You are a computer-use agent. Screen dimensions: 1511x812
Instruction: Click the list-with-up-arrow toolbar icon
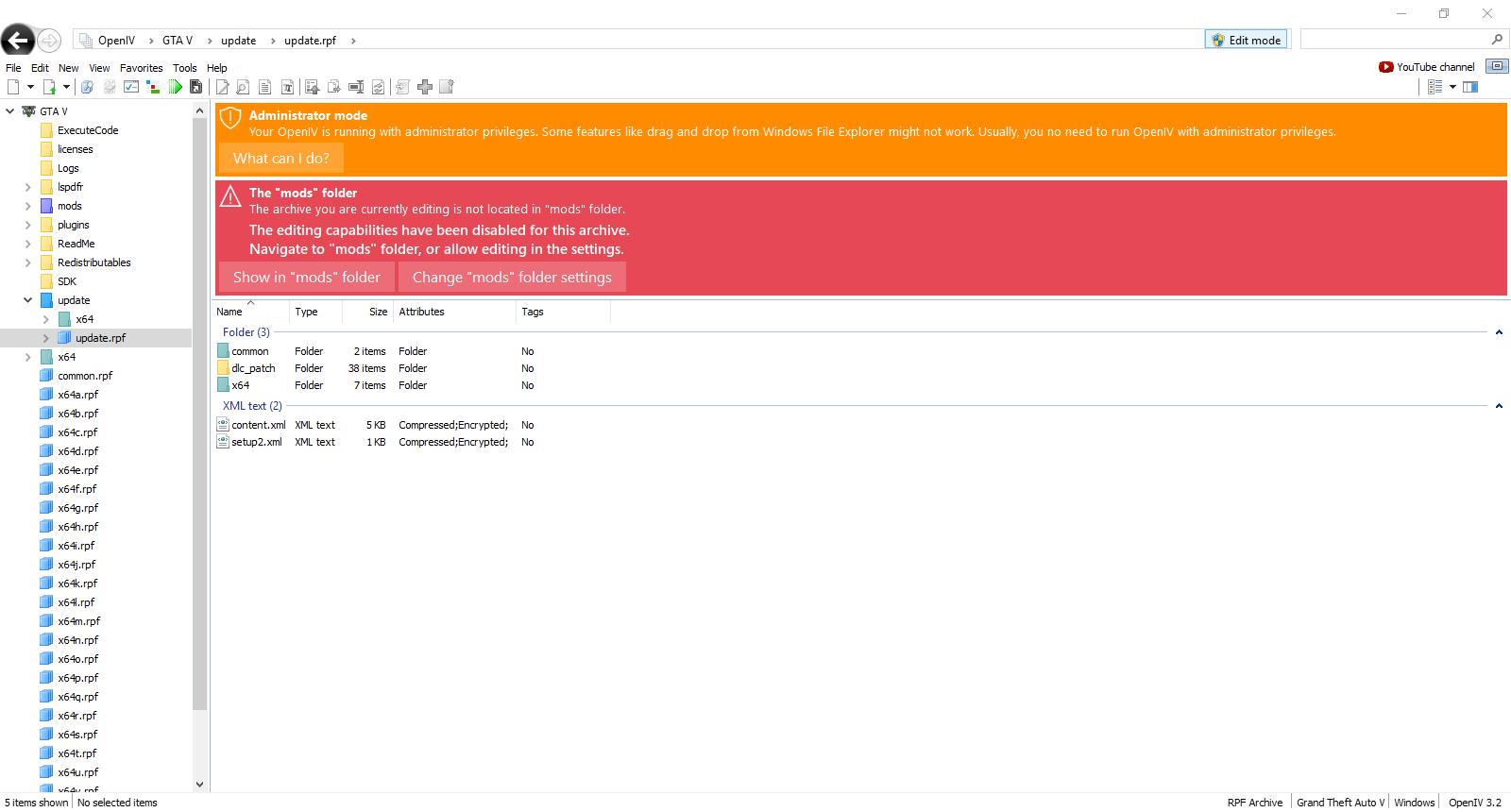[312, 87]
